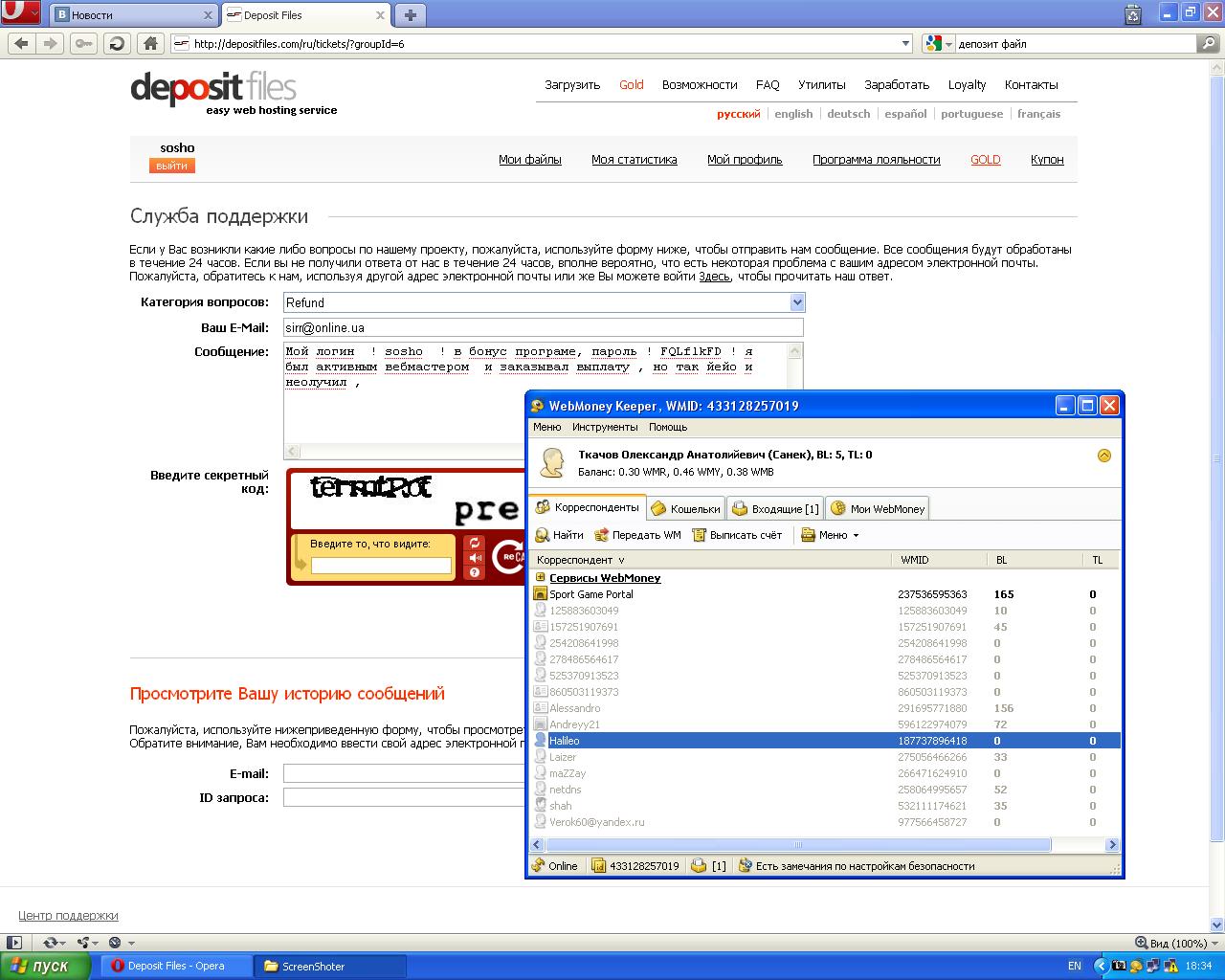Switch the site language to english
This screenshot has width=1225, height=980.
(793, 114)
